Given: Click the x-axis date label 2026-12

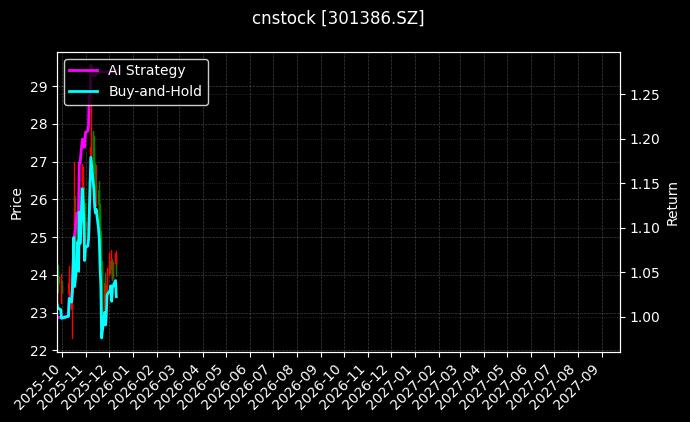Looking at the screenshot, I should click(367, 386).
